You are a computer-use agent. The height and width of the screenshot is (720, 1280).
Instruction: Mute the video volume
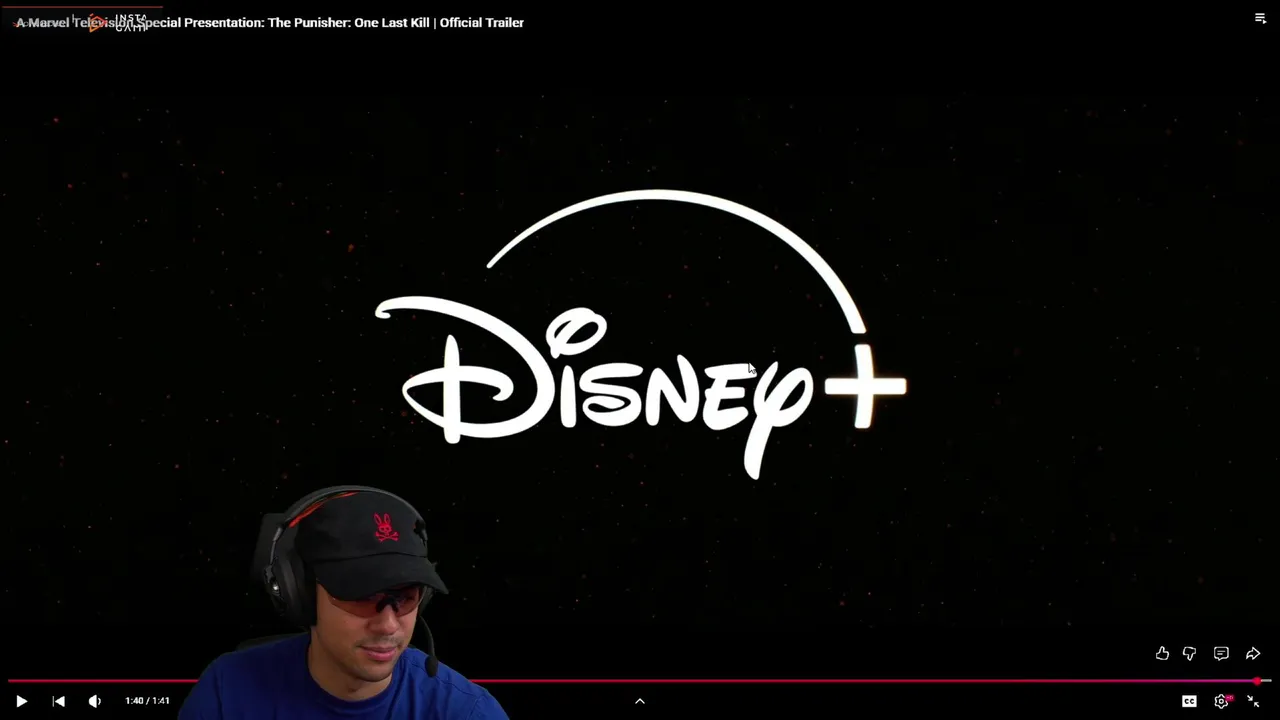tap(94, 701)
